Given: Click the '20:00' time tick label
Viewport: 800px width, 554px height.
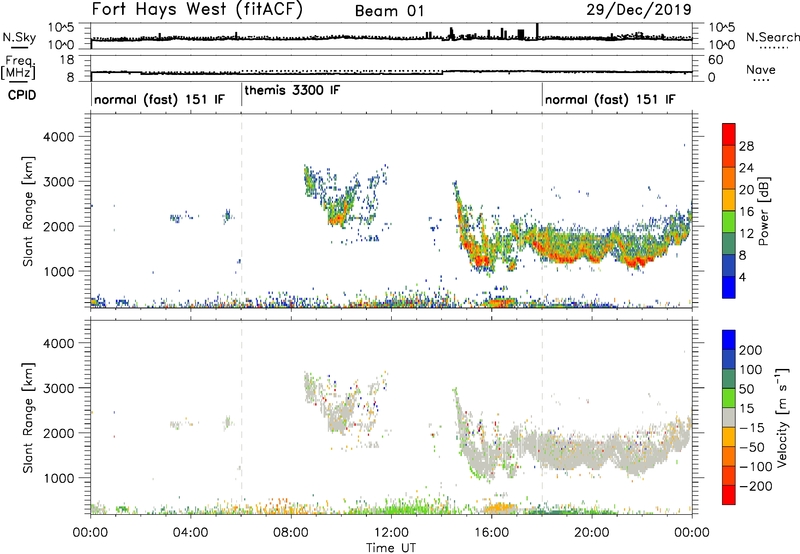Looking at the screenshot, I should tap(592, 533).
